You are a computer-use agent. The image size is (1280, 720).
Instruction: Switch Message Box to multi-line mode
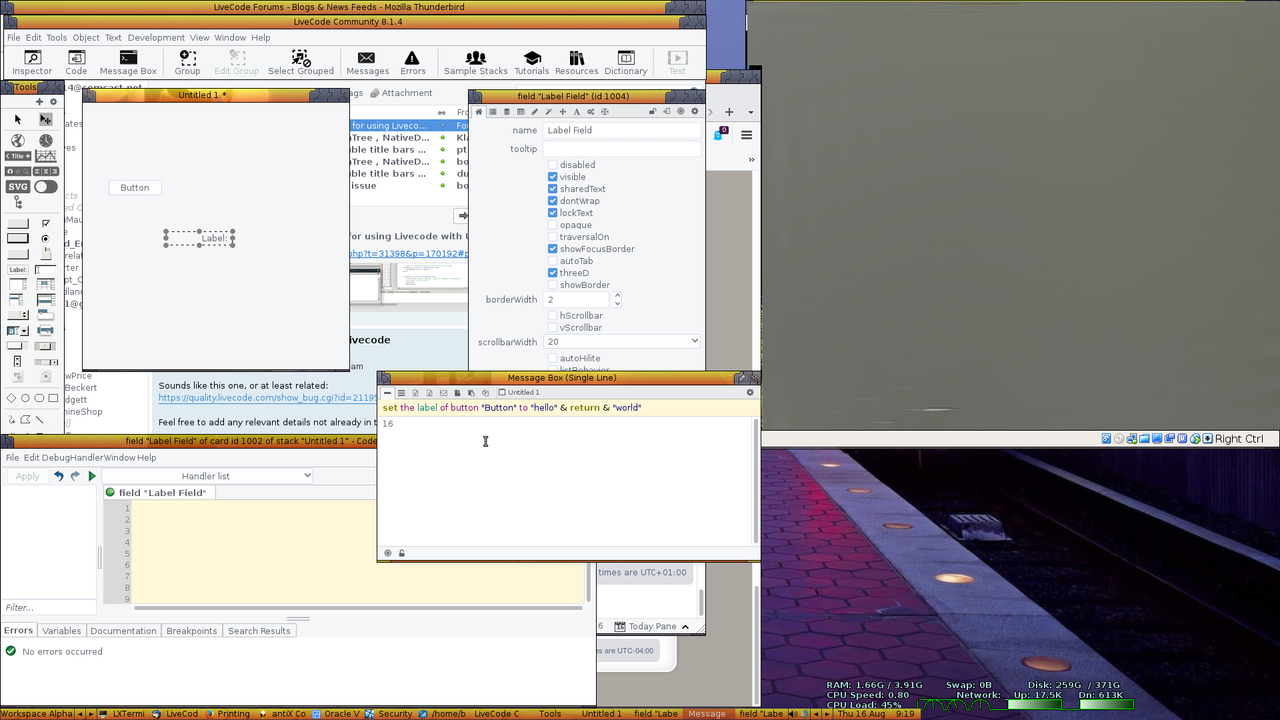click(401, 393)
